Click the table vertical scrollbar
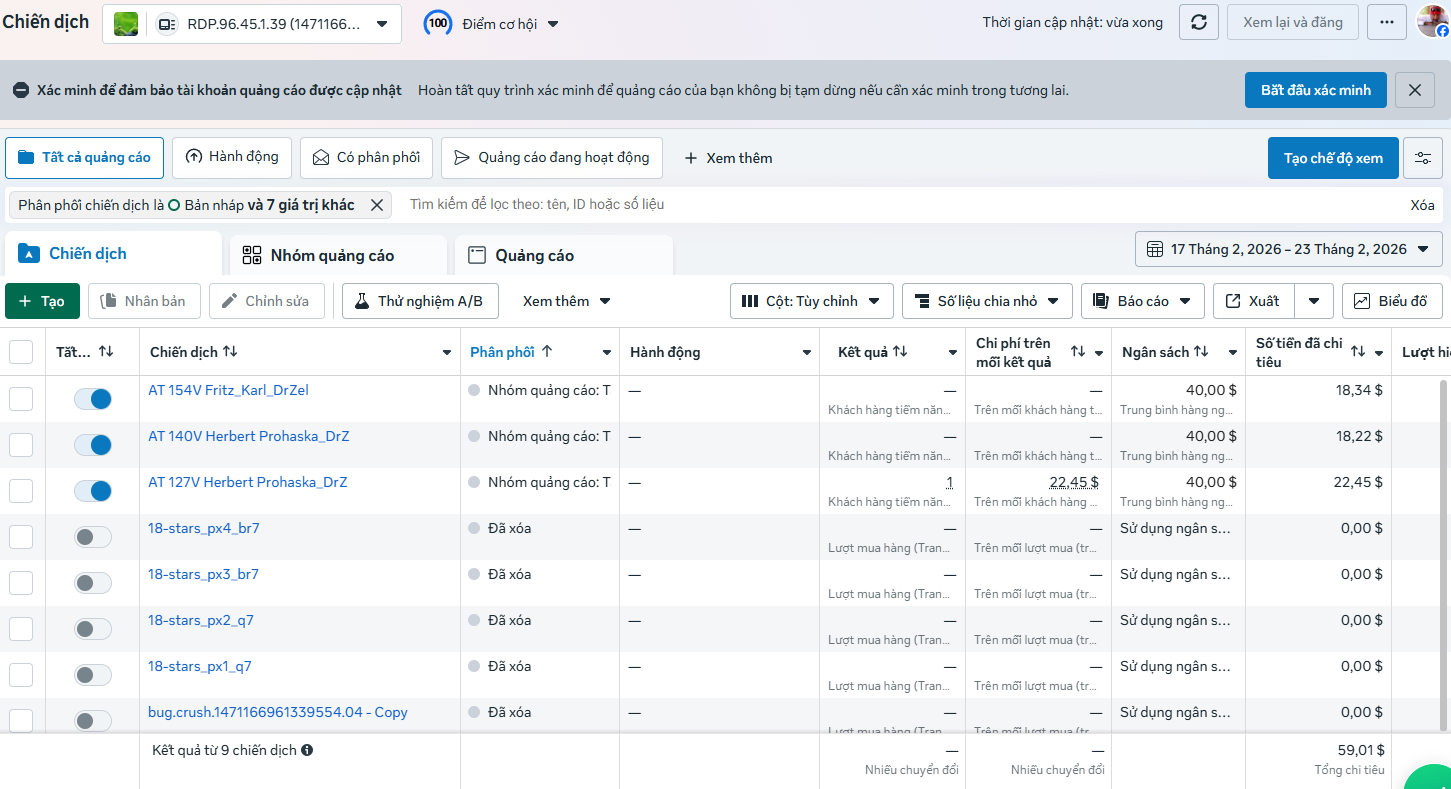 pos(1443,555)
